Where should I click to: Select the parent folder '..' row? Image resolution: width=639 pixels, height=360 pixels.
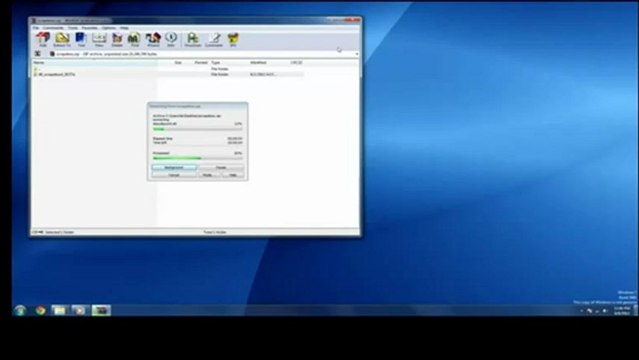click(168, 69)
